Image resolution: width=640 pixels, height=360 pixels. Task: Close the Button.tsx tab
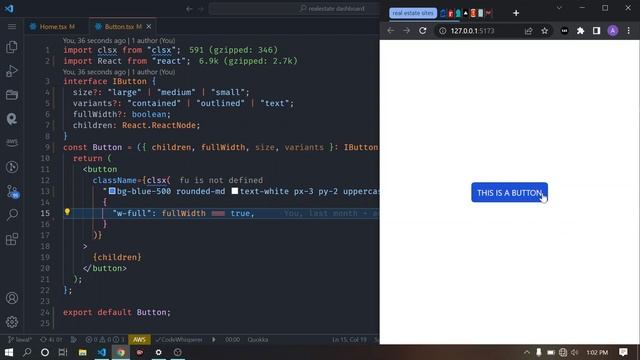149,27
